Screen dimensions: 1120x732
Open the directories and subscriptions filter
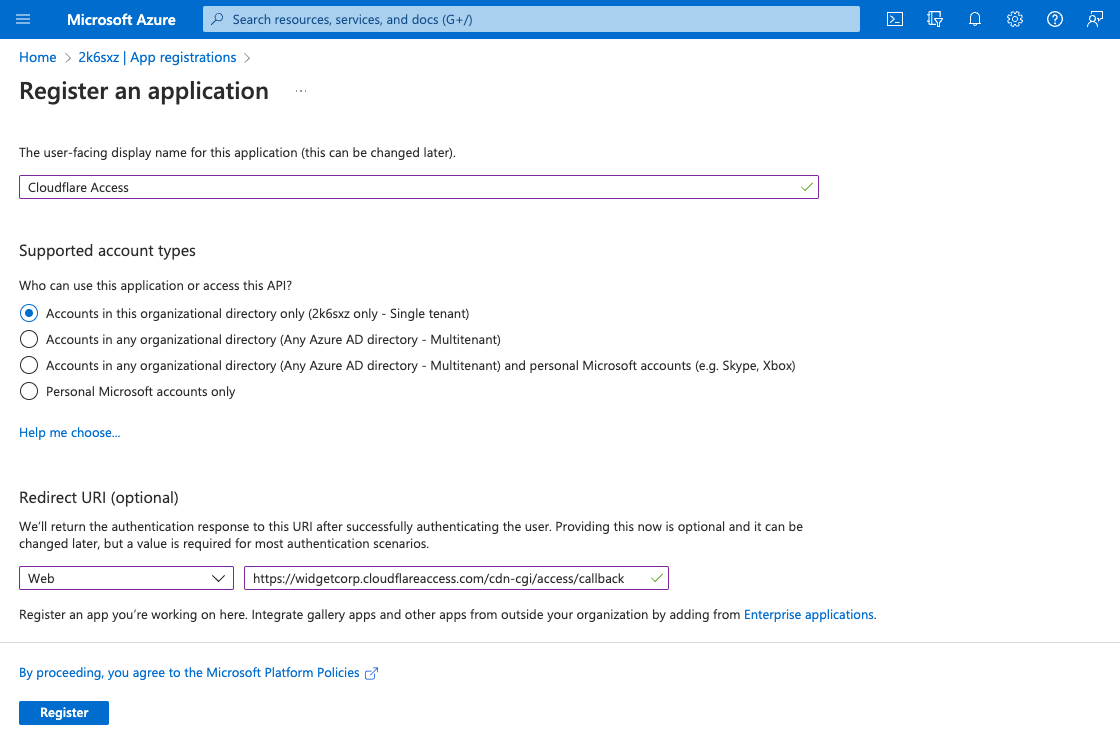[934, 19]
